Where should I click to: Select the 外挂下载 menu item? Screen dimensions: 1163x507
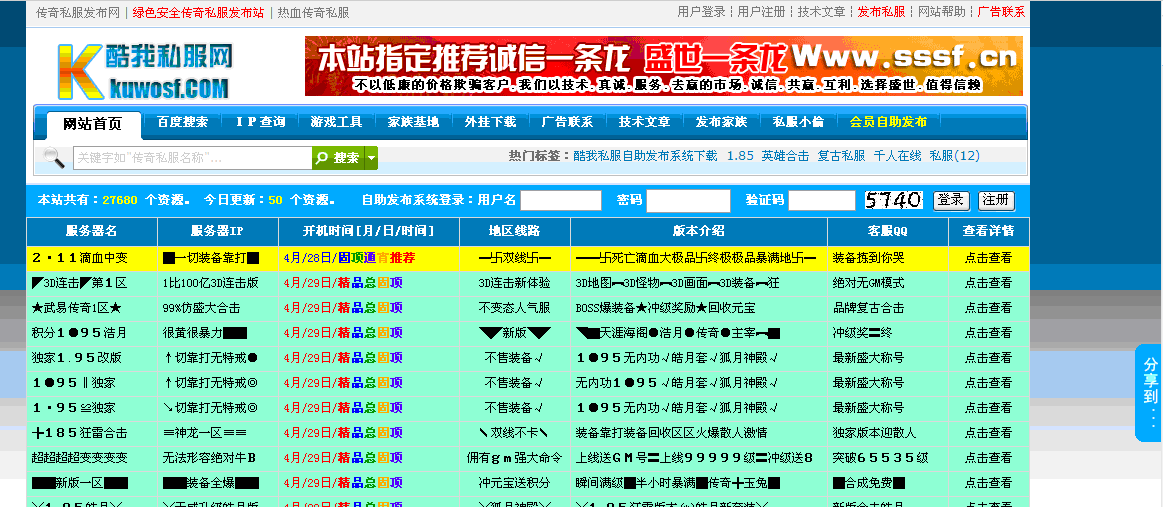pos(490,122)
